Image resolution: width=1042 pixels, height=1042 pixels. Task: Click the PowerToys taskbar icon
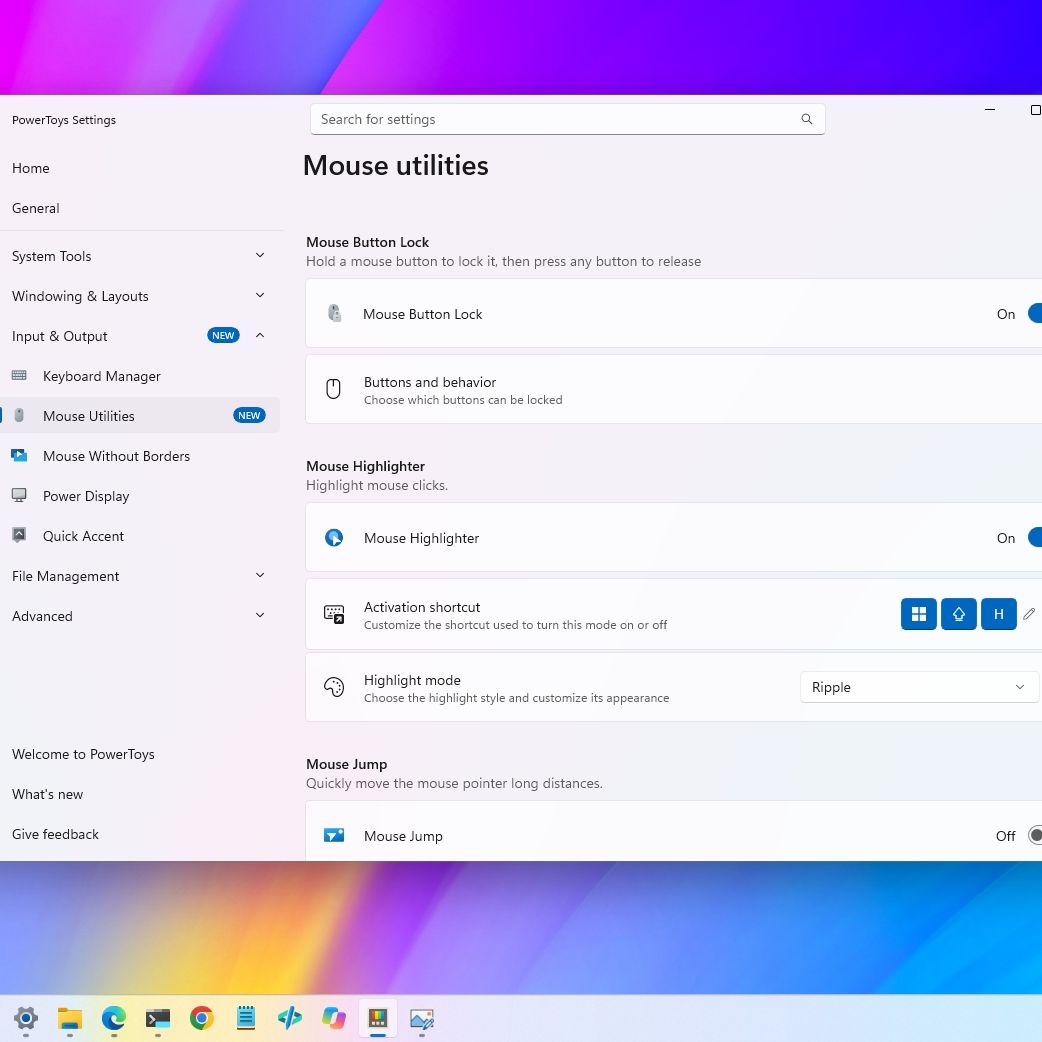click(x=377, y=1018)
